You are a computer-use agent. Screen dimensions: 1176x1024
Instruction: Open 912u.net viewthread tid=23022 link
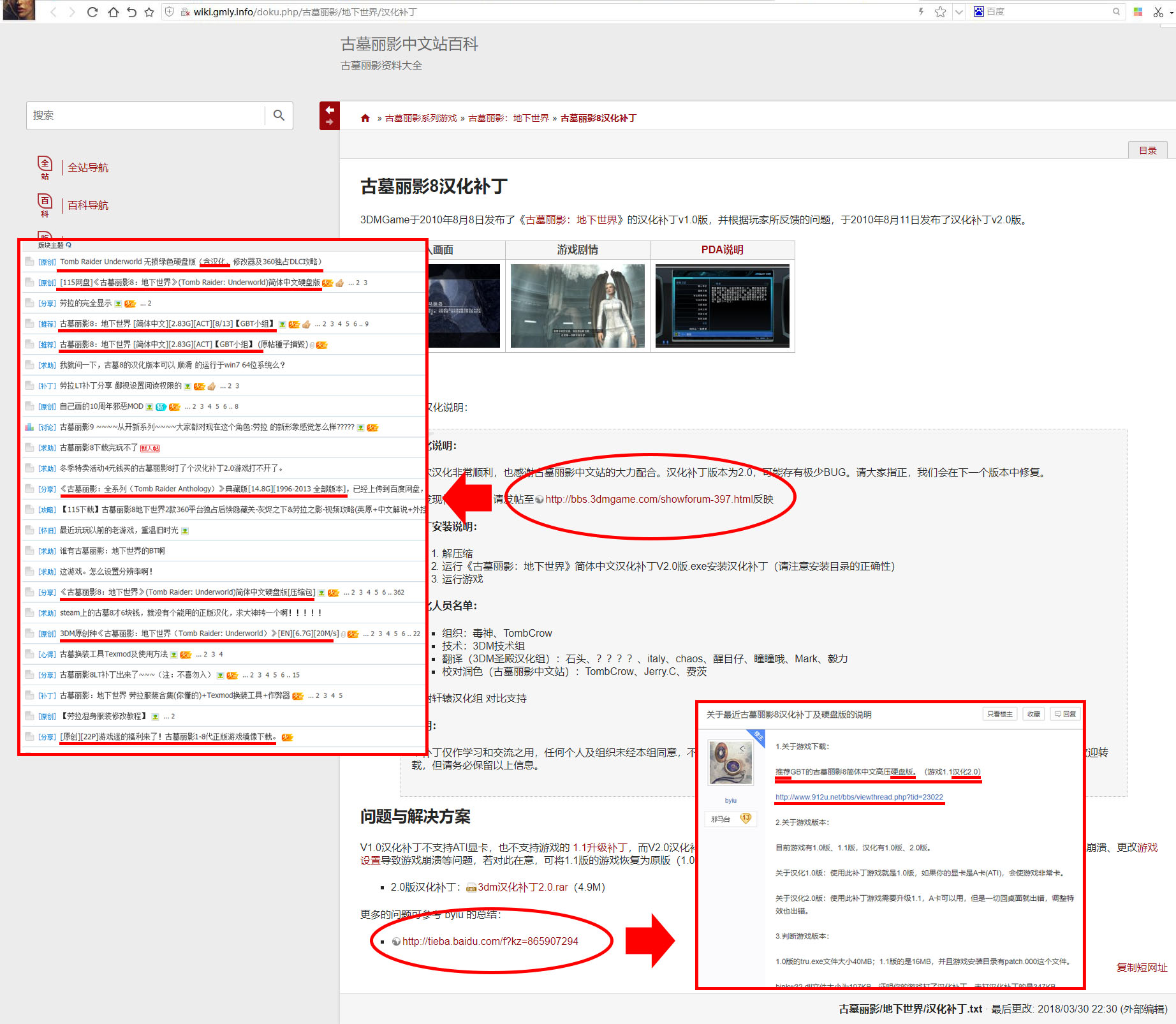click(859, 798)
